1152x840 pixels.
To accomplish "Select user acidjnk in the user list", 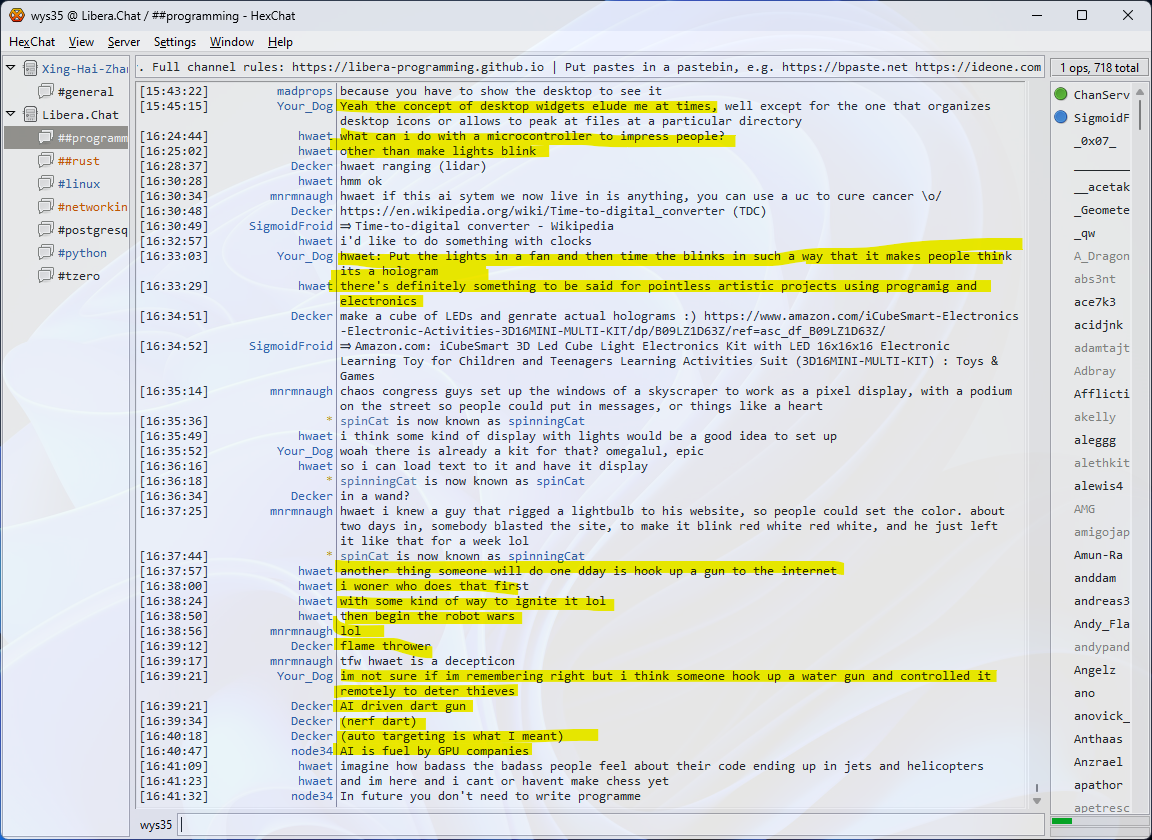I will click(x=1098, y=325).
